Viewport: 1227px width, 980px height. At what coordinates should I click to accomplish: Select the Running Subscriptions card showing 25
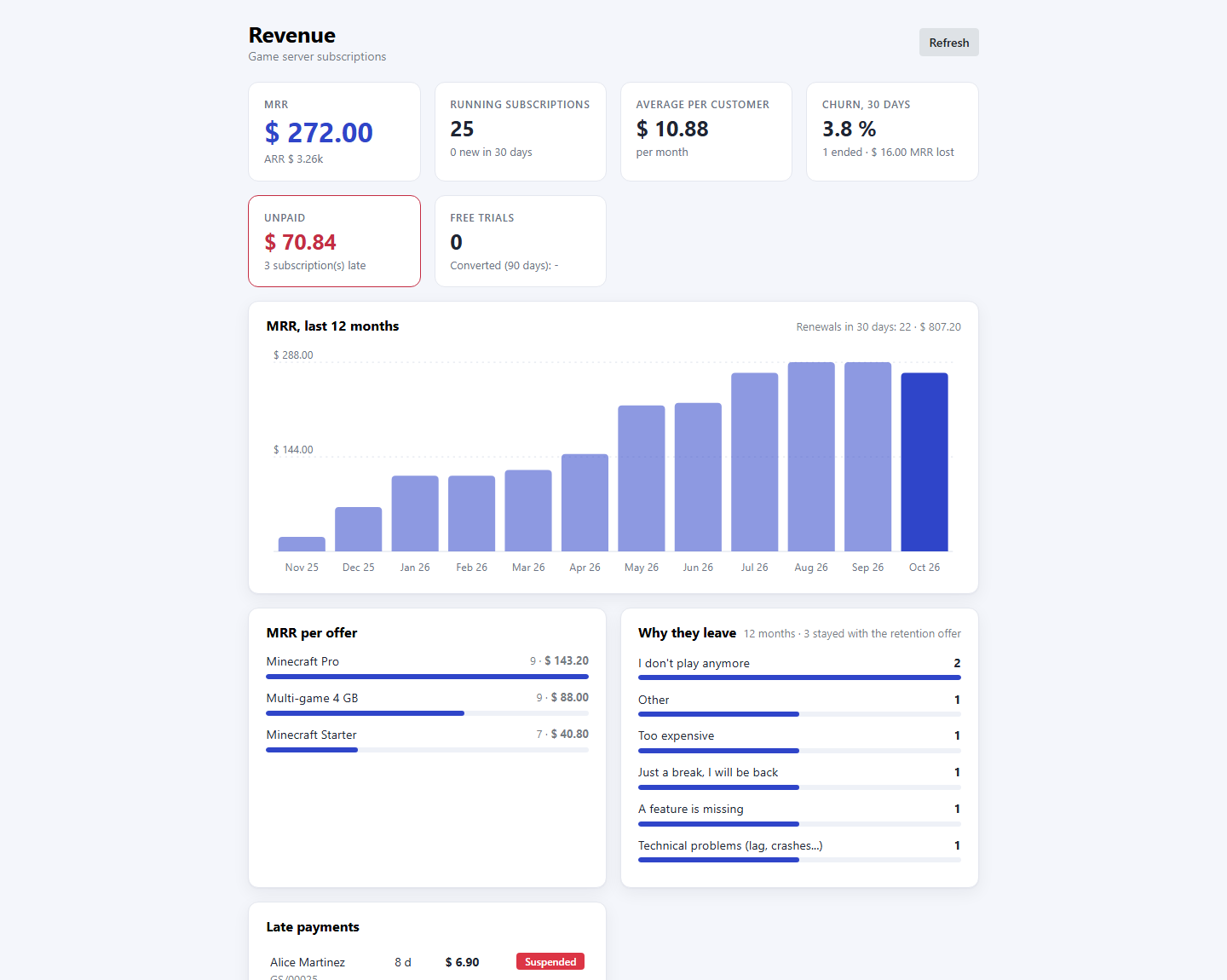[x=521, y=131]
